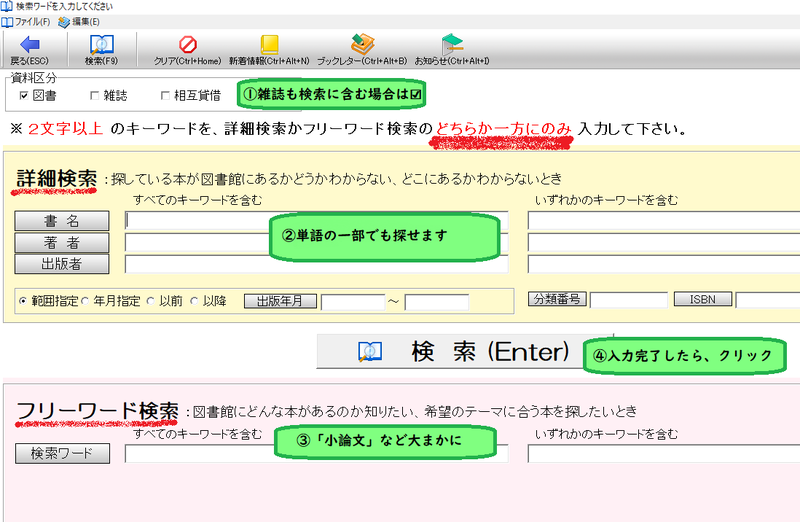Uncheck the 図書 checkbox
The width and height of the screenshot is (800, 522).
point(25,96)
